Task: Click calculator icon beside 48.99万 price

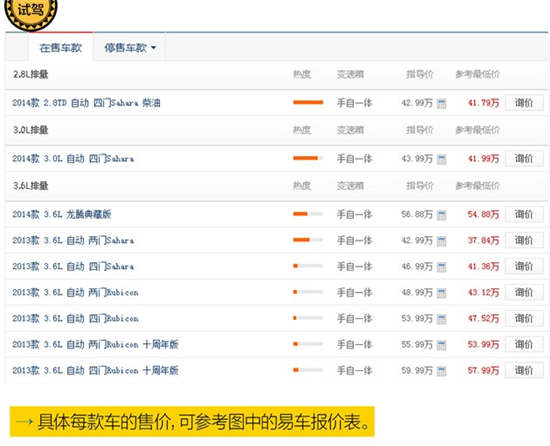Action: coord(442,293)
